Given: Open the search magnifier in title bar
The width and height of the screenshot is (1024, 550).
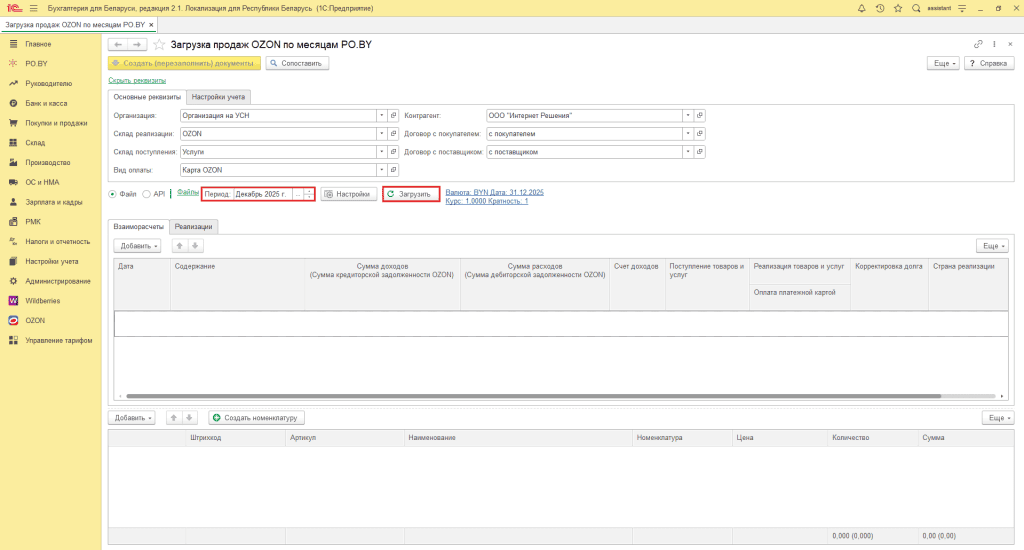Looking at the screenshot, I should coord(916,8).
